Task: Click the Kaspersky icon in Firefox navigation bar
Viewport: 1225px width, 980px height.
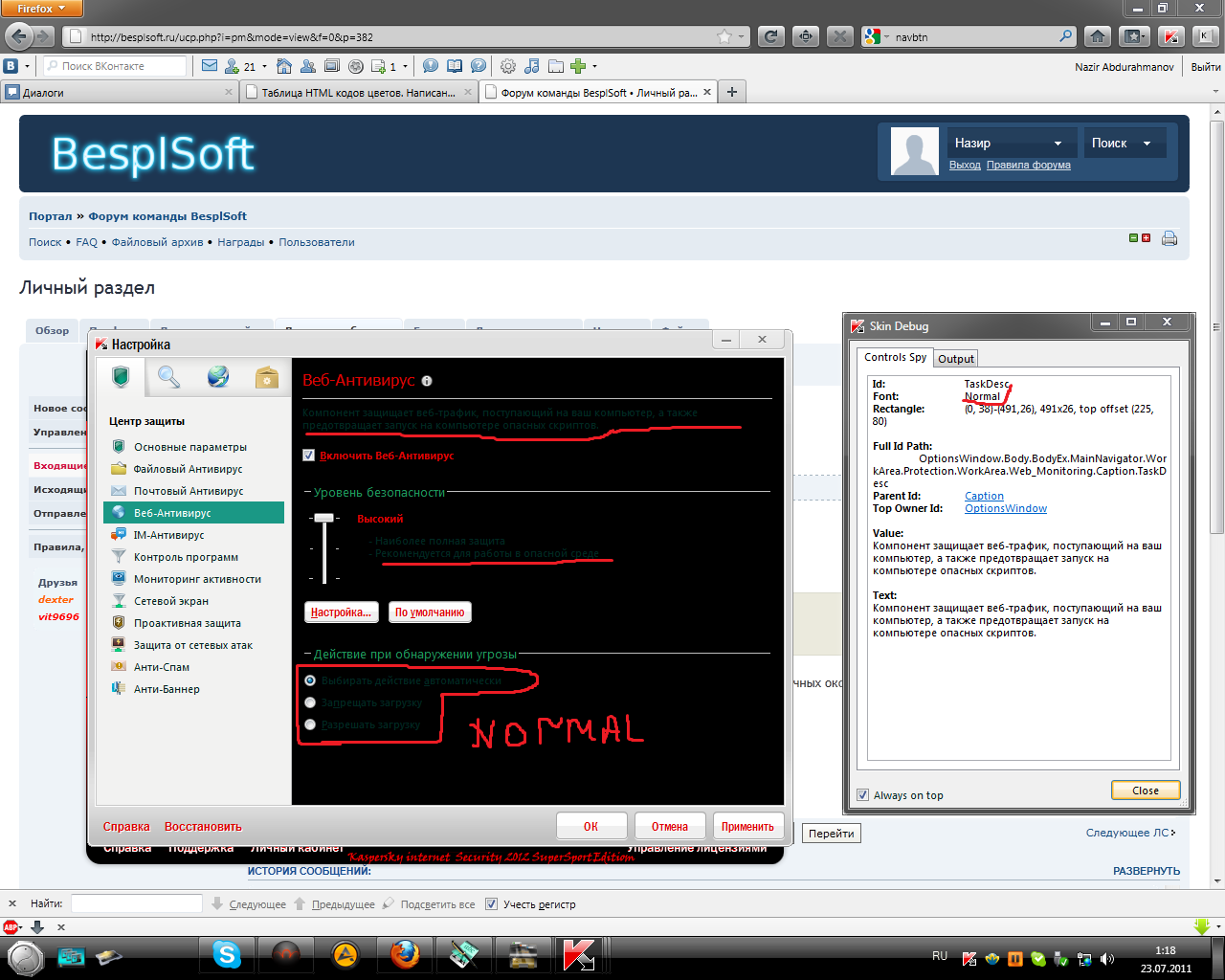Action: (x=1171, y=36)
